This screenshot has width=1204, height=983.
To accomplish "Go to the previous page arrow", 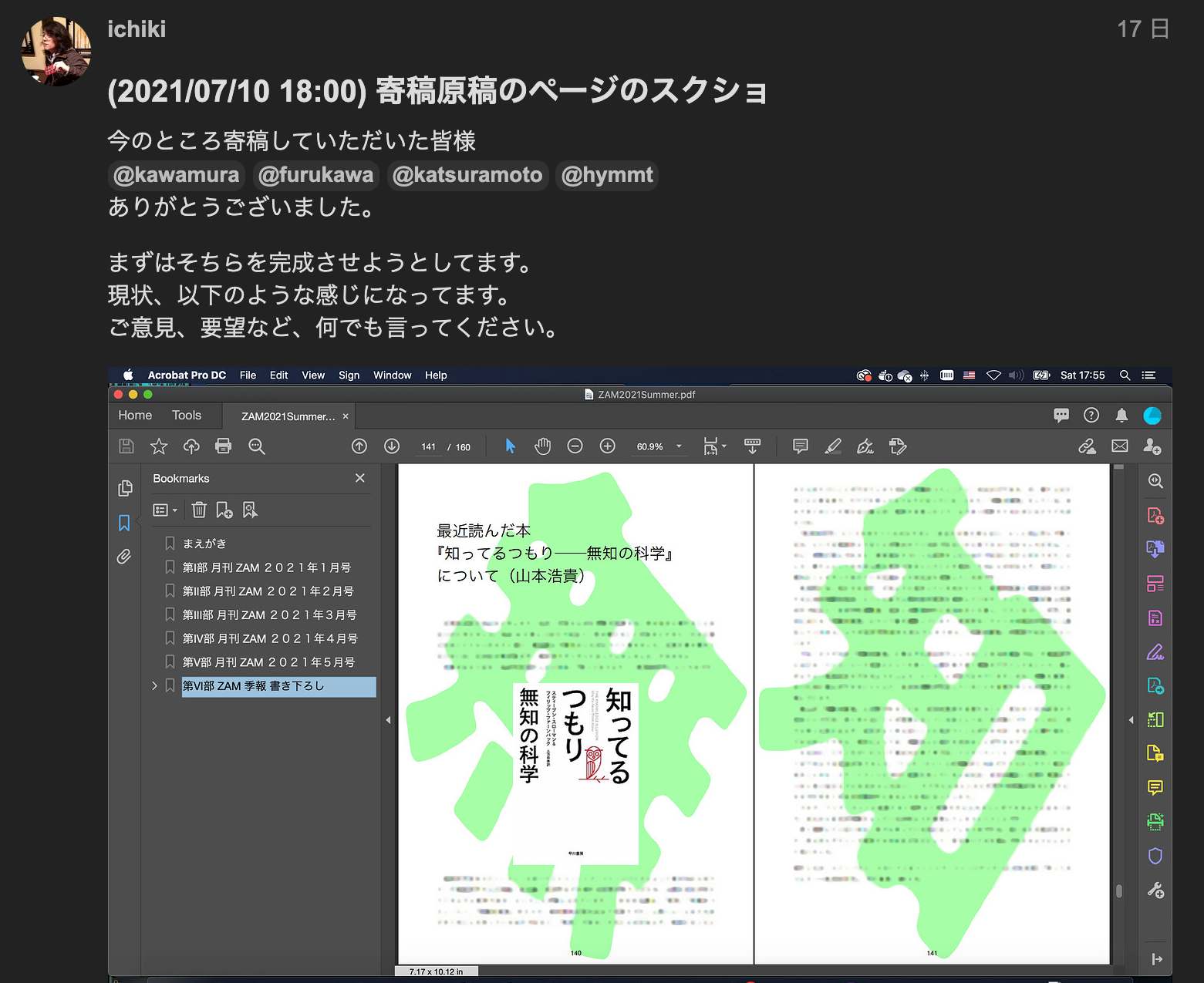I will (359, 446).
